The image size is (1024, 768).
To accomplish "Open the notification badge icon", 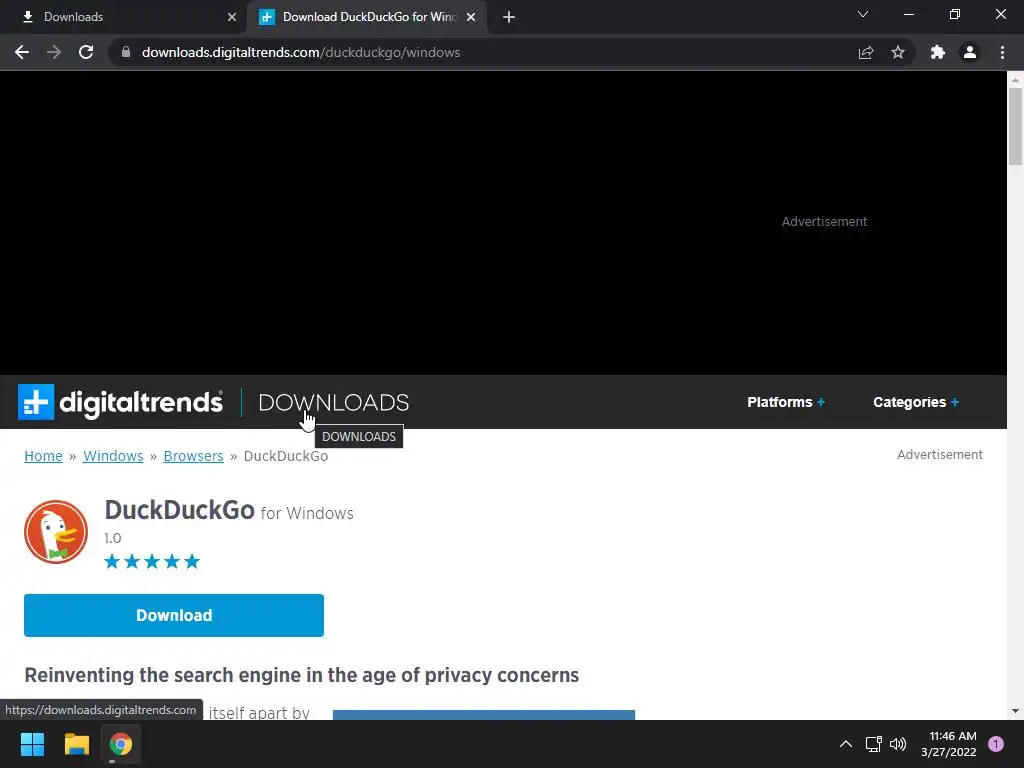I will point(996,744).
